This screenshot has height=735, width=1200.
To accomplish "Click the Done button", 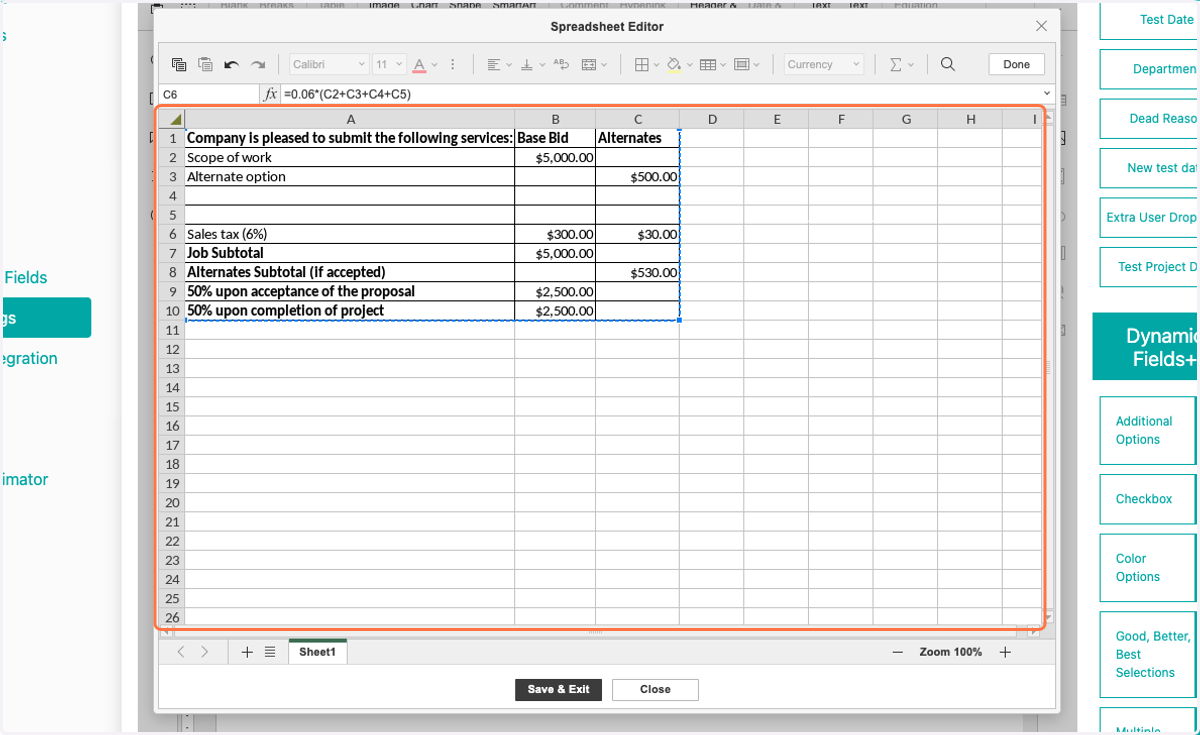I will tap(1017, 64).
